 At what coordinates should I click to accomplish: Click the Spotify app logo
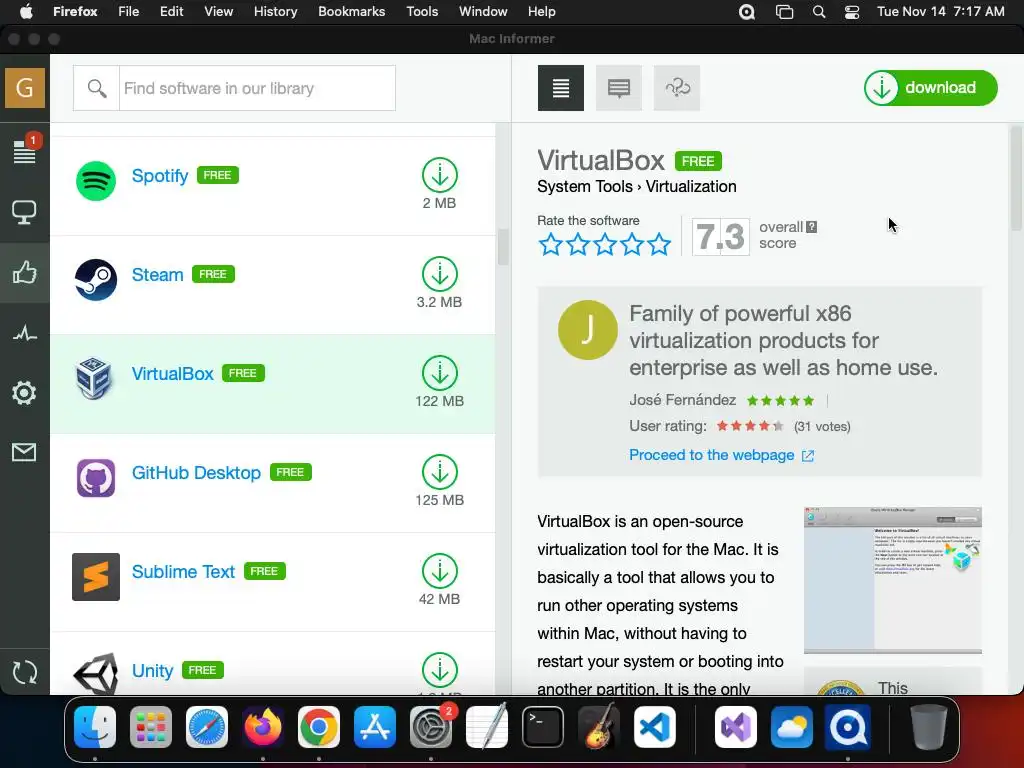96,181
